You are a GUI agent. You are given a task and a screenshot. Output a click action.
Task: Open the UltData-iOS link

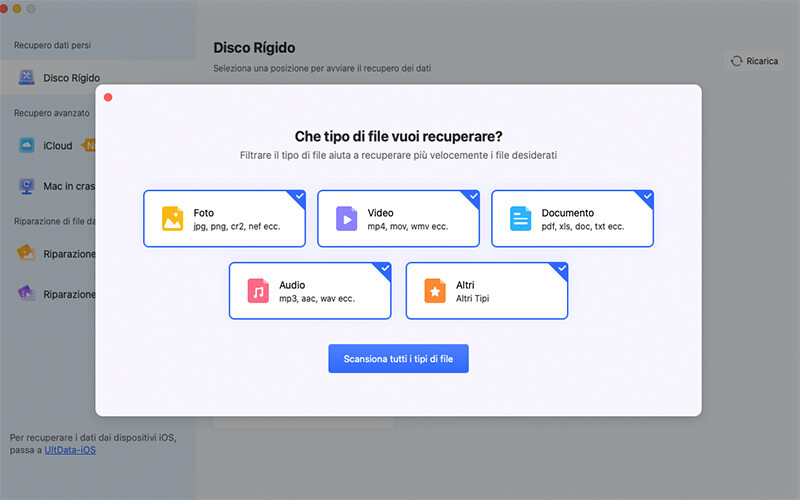coord(70,450)
